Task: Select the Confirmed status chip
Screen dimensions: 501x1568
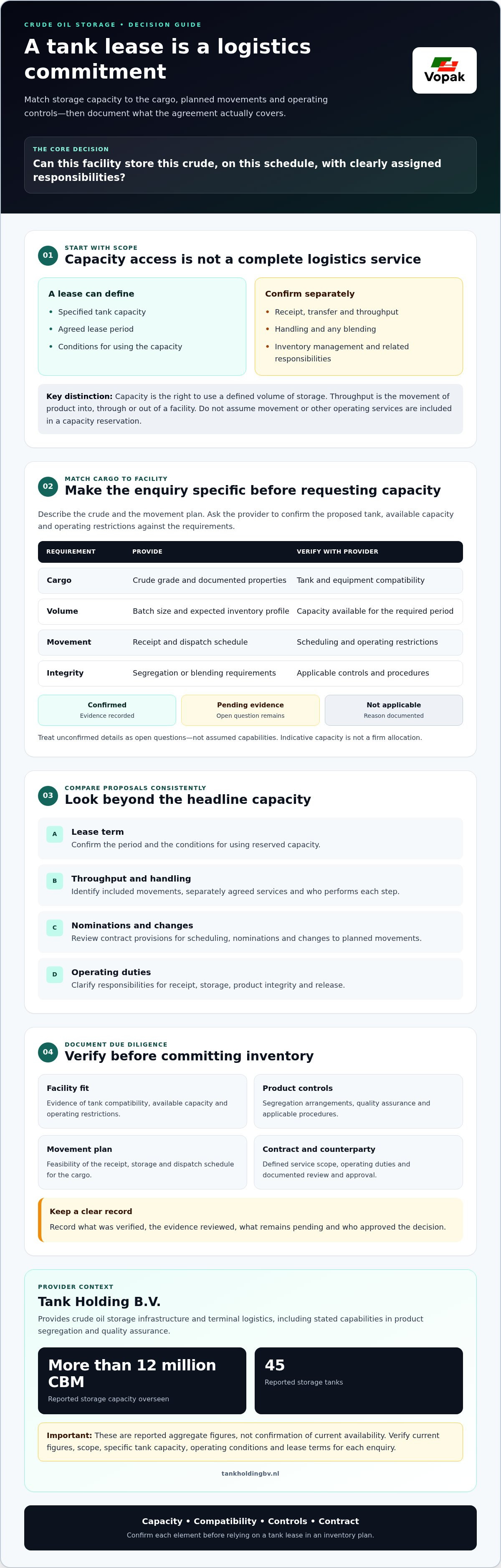Action: [x=107, y=710]
